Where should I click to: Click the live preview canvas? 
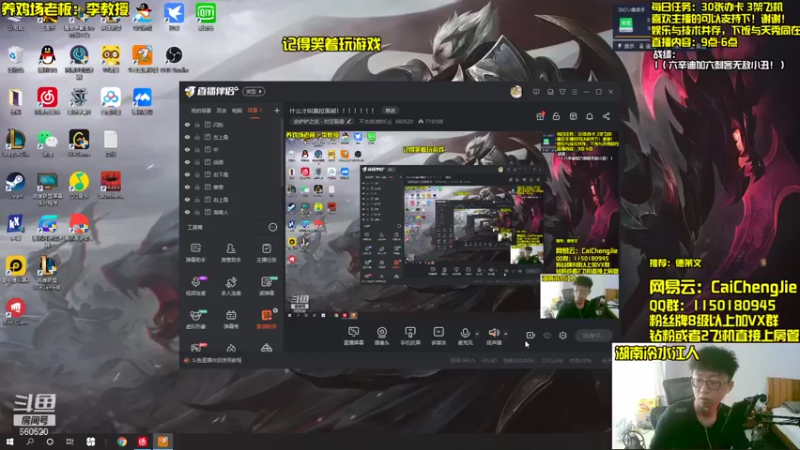tap(452, 226)
